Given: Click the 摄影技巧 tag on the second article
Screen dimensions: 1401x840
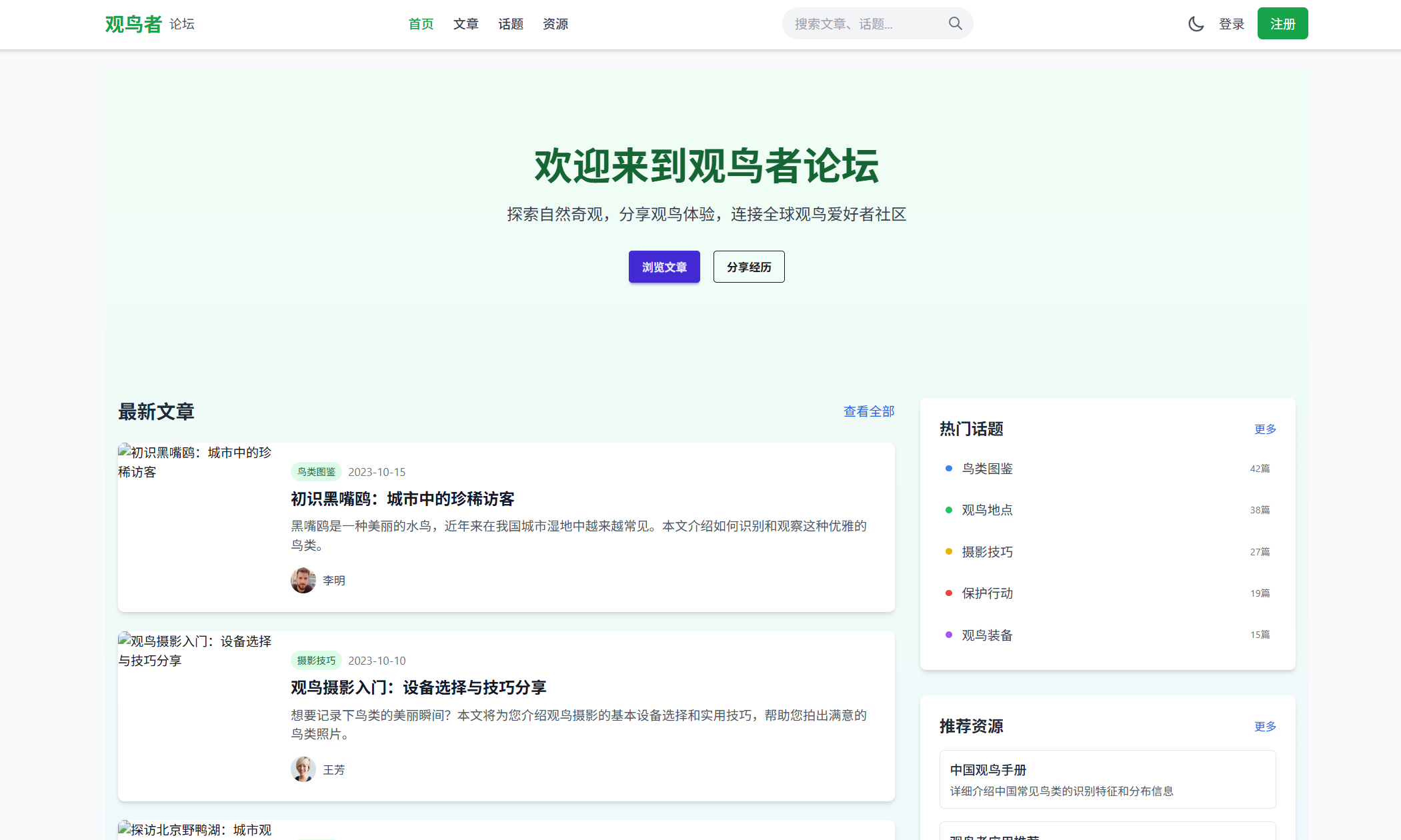Looking at the screenshot, I should 316,661.
